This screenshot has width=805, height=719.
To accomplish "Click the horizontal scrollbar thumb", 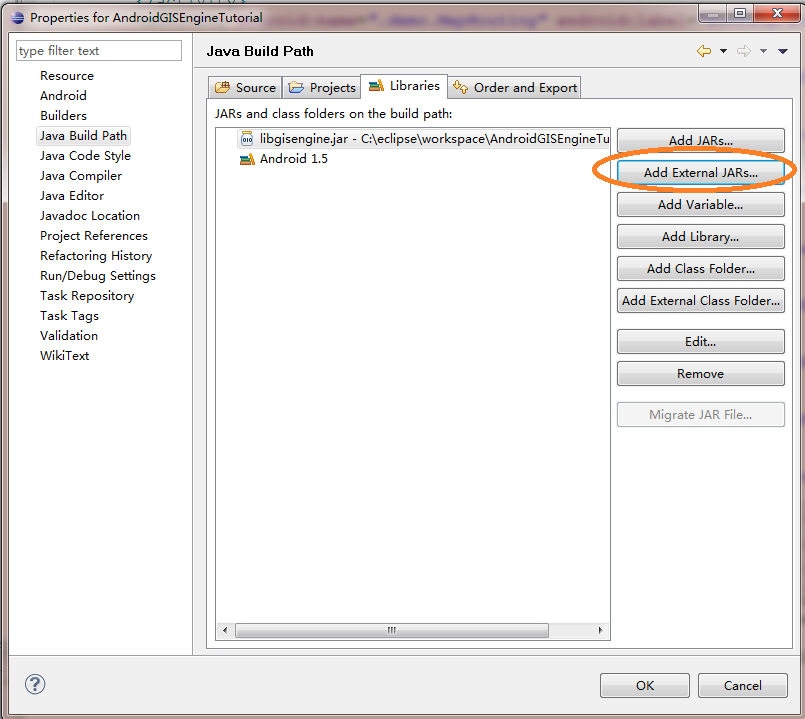I will (x=392, y=630).
